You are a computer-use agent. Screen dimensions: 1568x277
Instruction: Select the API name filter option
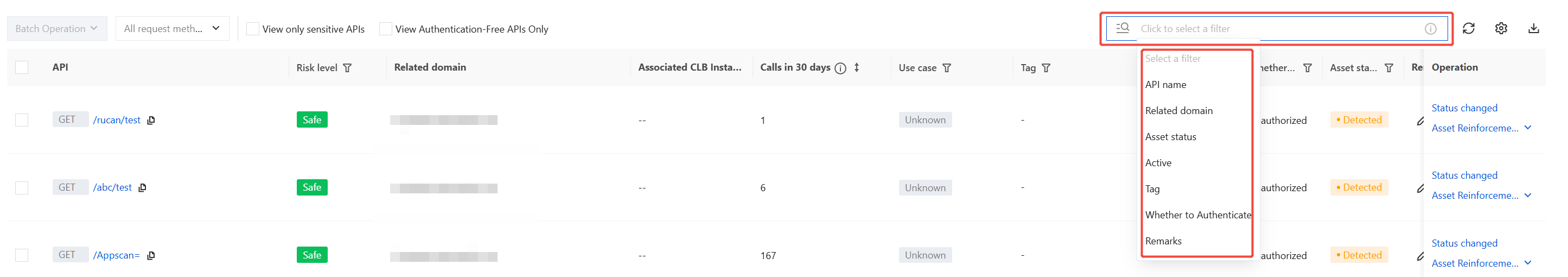pos(1165,85)
